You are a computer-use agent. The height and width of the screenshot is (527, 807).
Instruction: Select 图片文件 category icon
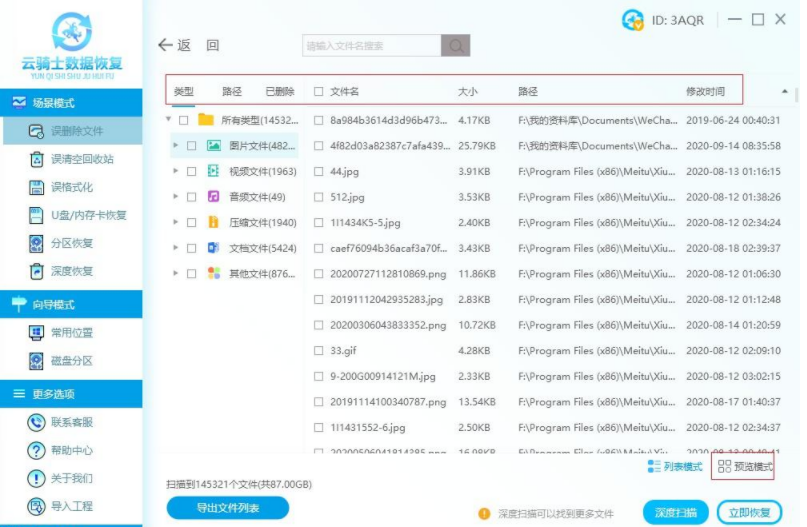pos(214,146)
